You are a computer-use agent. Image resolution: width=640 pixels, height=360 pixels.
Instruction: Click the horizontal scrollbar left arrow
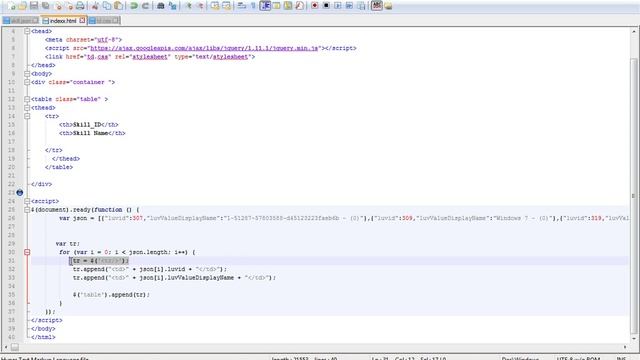(x=6, y=347)
